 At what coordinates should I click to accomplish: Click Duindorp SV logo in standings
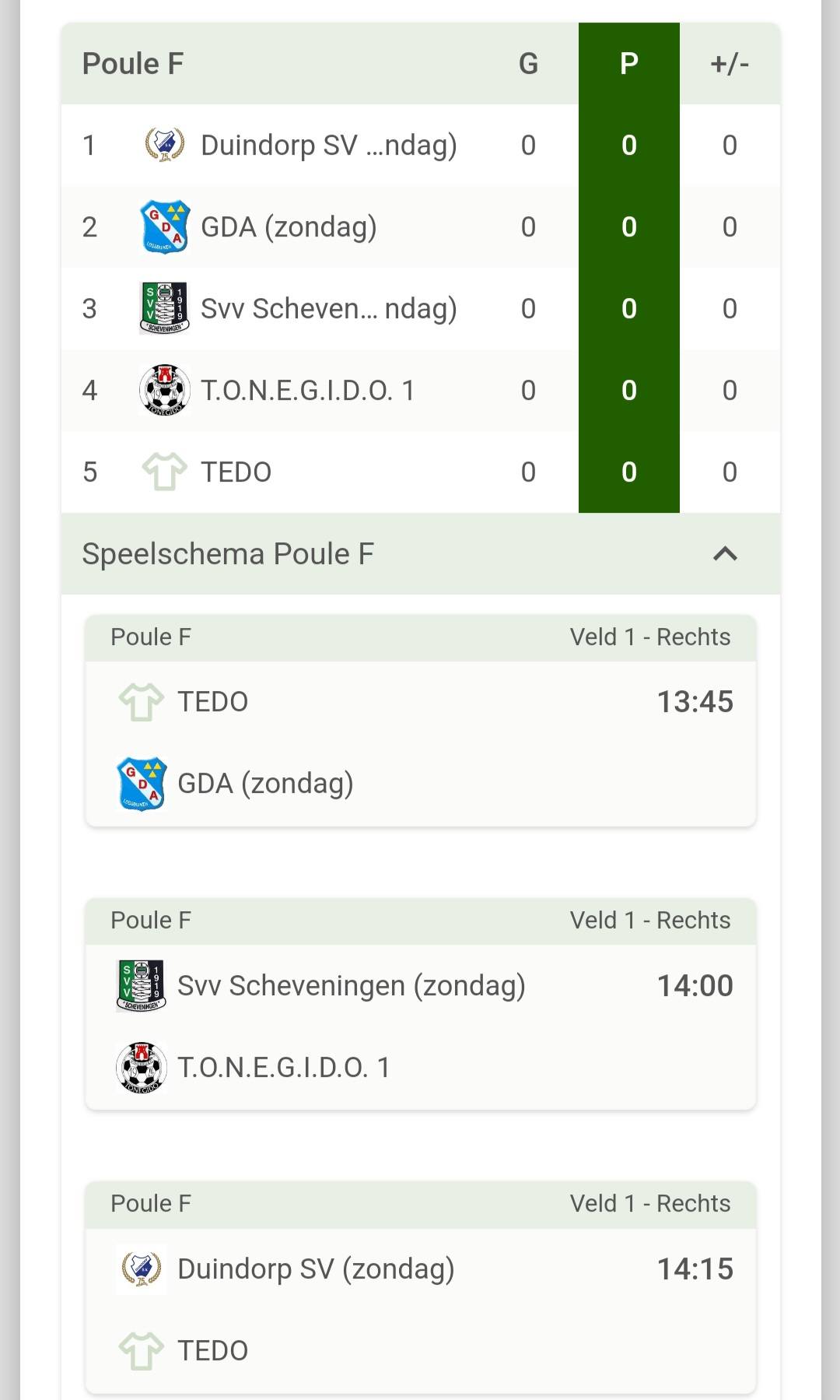[x=164, y=145]
